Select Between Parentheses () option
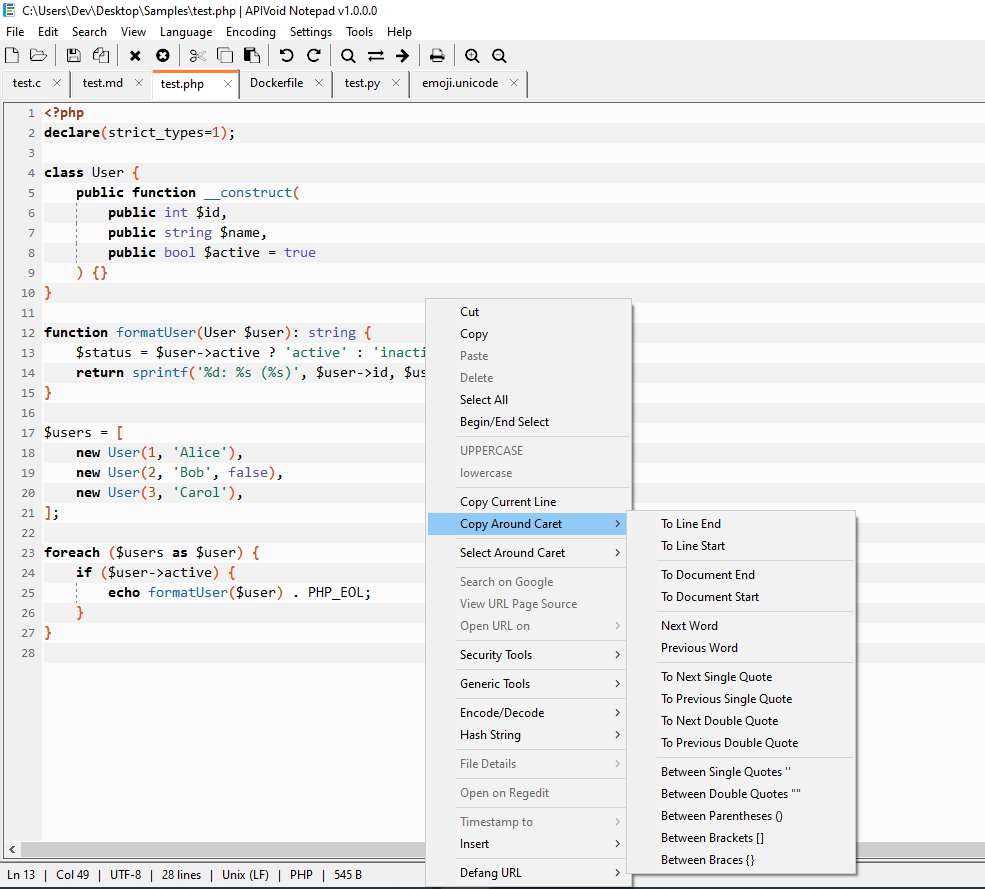 741,815
